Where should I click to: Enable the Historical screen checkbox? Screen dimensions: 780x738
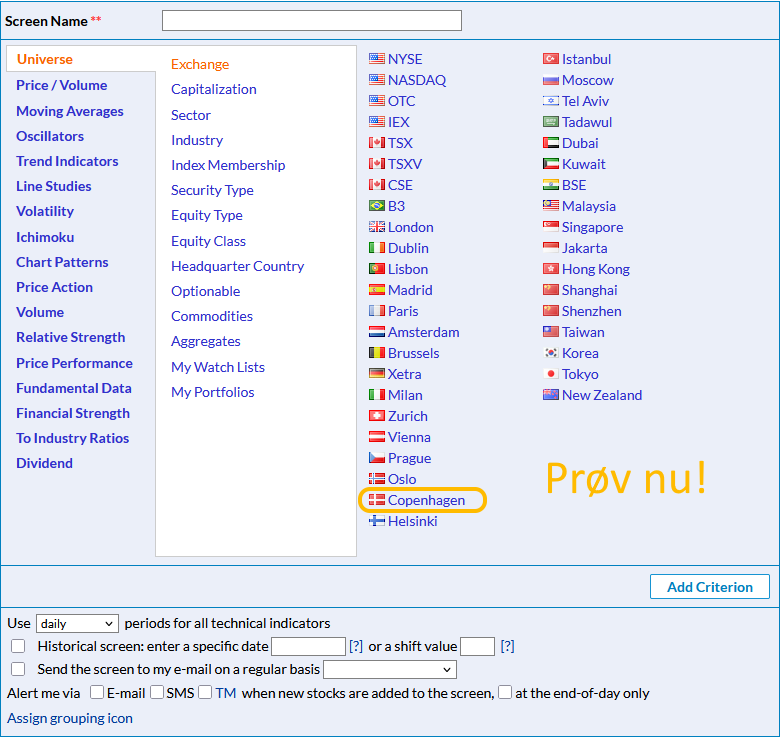click(x=18, y=646)
